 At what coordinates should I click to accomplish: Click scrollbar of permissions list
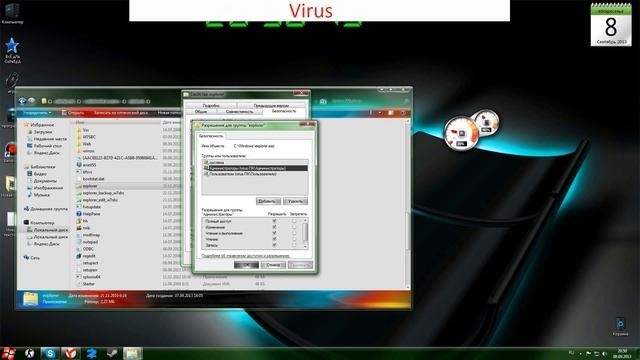(x=305, y=233)
